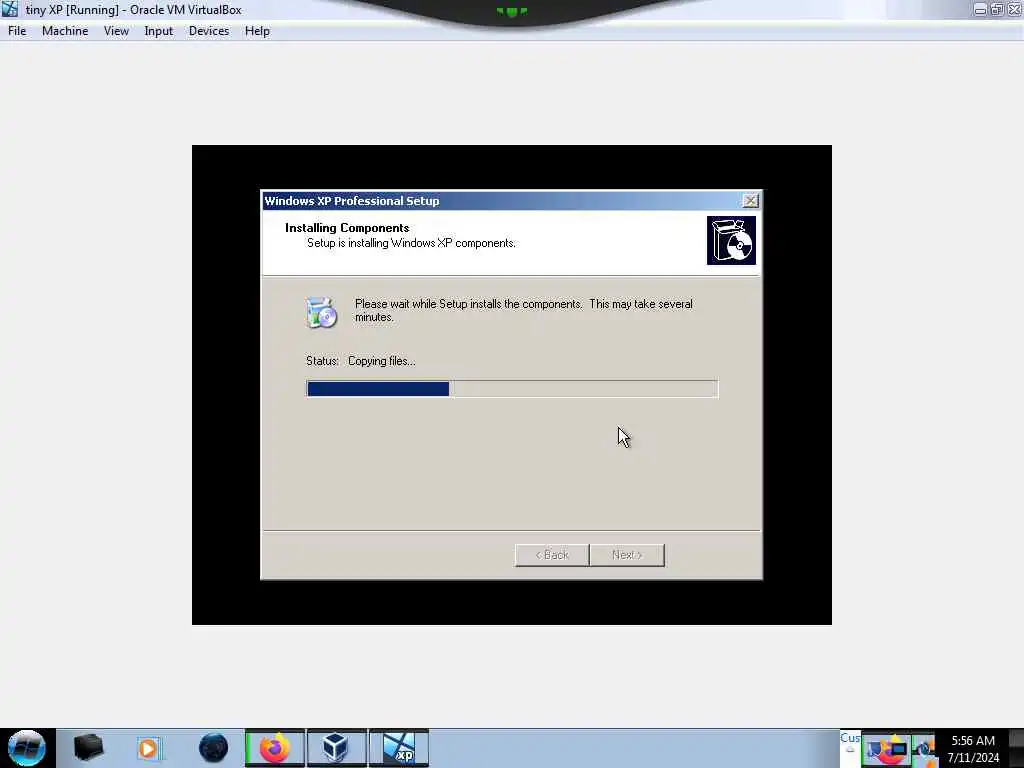Open the Devices menu
Screen dimensions: 1024x768
(209, 31)
